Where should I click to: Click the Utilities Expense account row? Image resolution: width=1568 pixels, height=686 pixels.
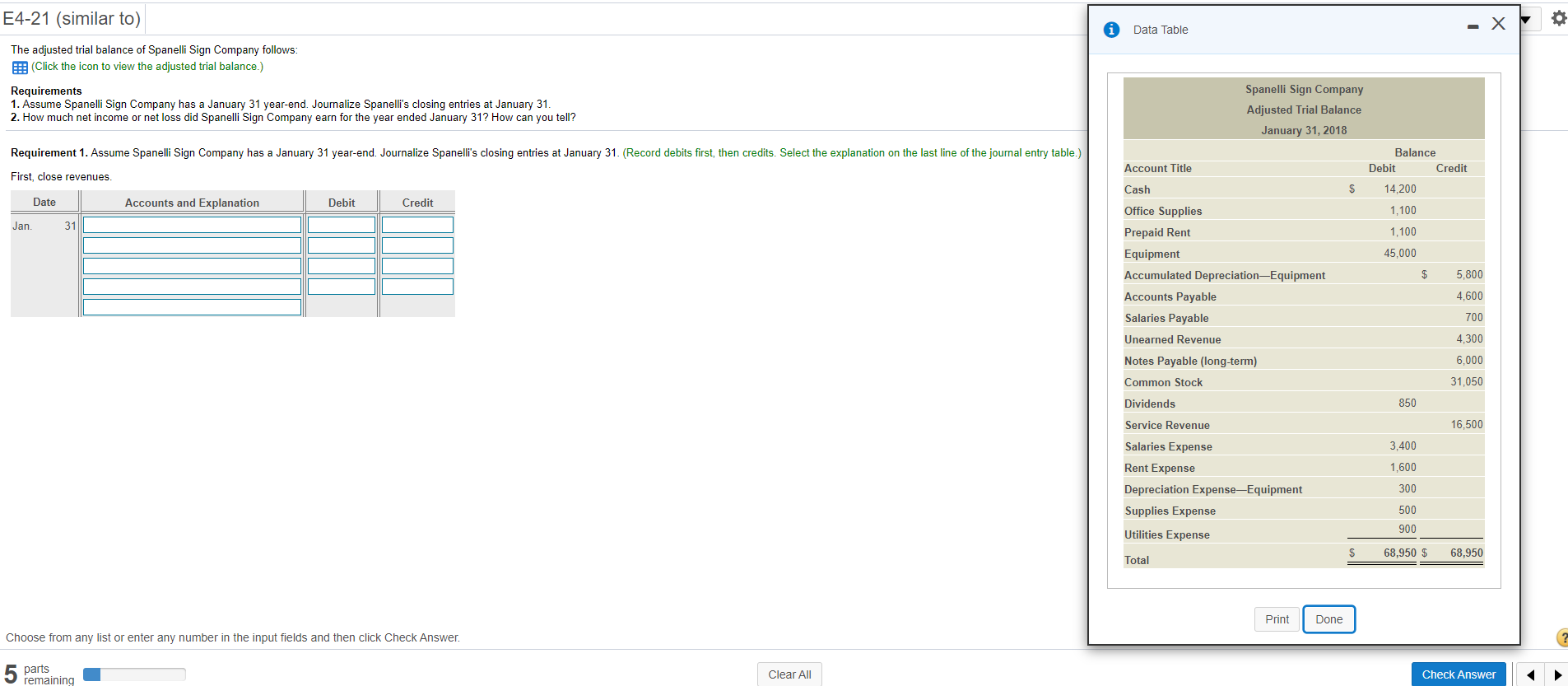click(1304, 532)
